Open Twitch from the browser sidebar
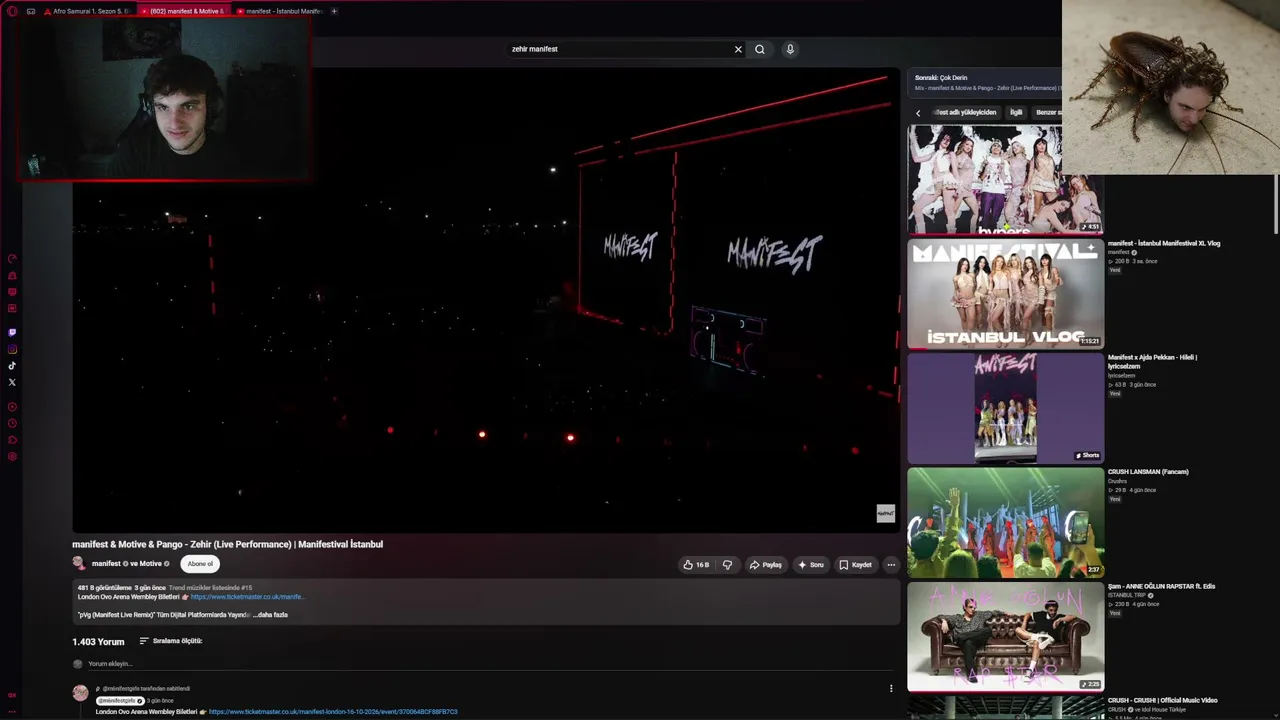Screen dimensions: 1280x720 (x=12, y=332)
